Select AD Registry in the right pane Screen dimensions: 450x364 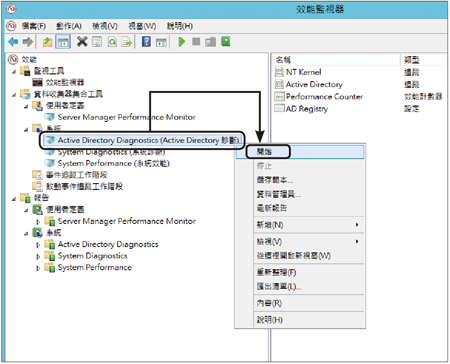click(307, 109)
